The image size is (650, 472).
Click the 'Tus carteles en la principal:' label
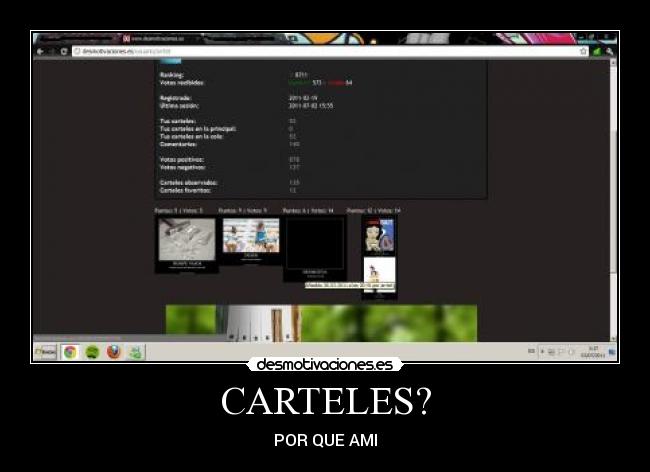pos(198,129)
